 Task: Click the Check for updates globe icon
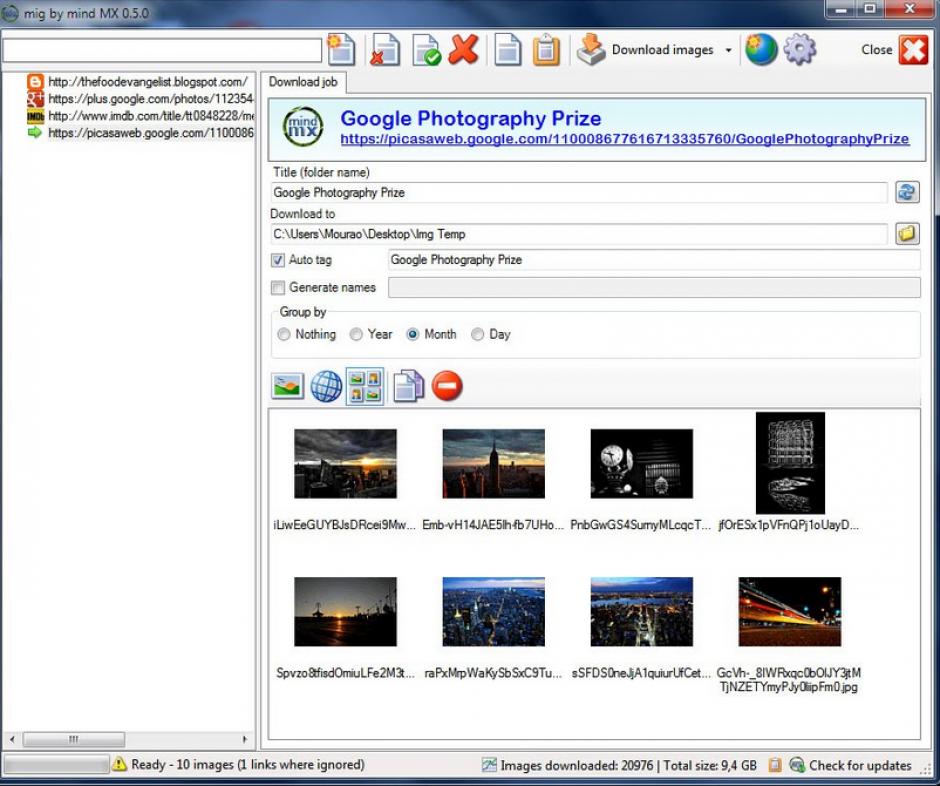point(797,765)
